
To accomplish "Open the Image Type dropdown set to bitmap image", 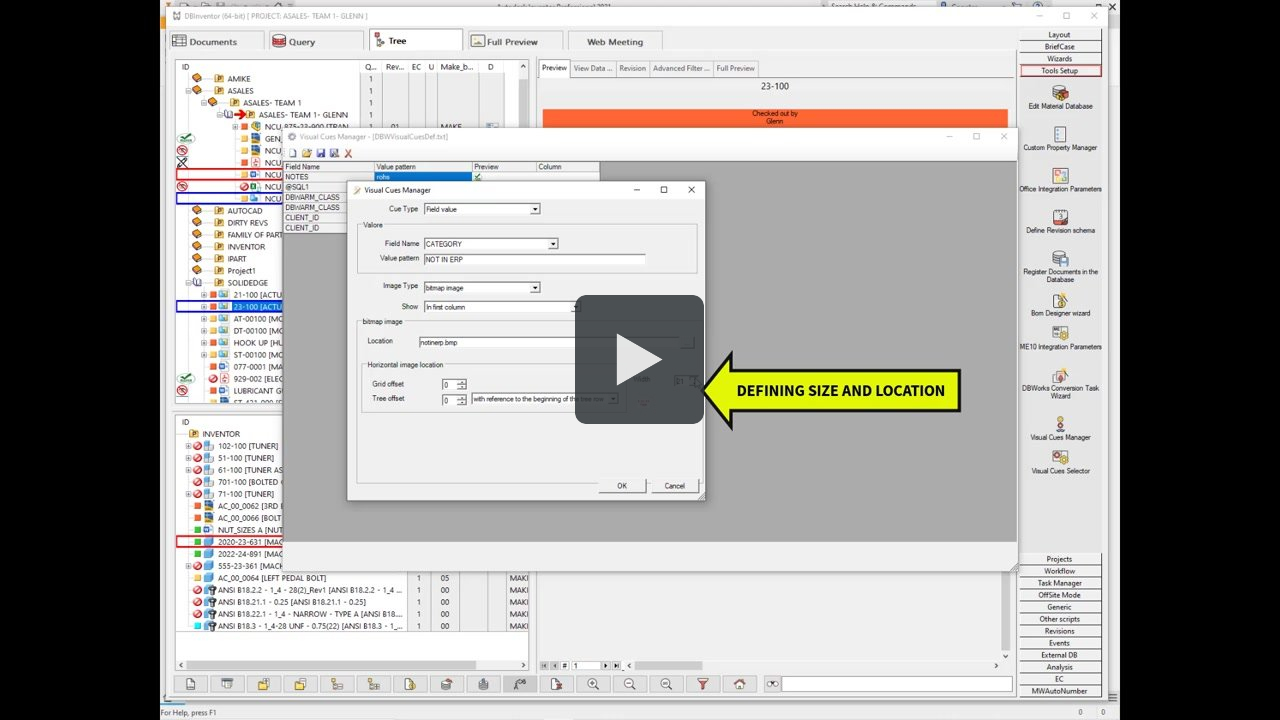I will click(x=534, y=287).
